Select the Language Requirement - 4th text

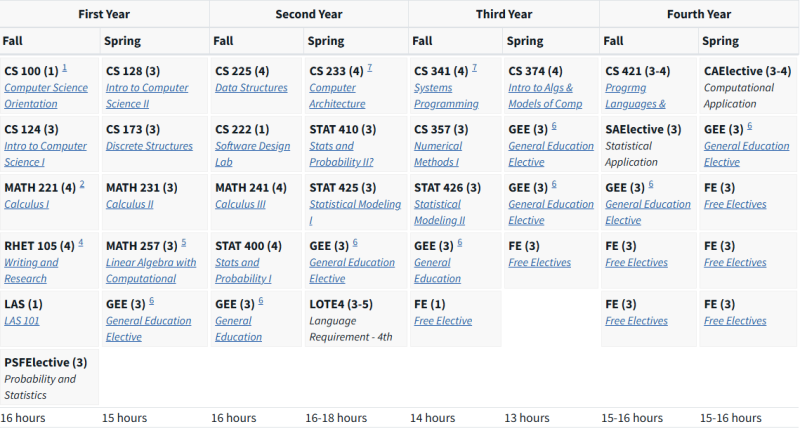351,329
